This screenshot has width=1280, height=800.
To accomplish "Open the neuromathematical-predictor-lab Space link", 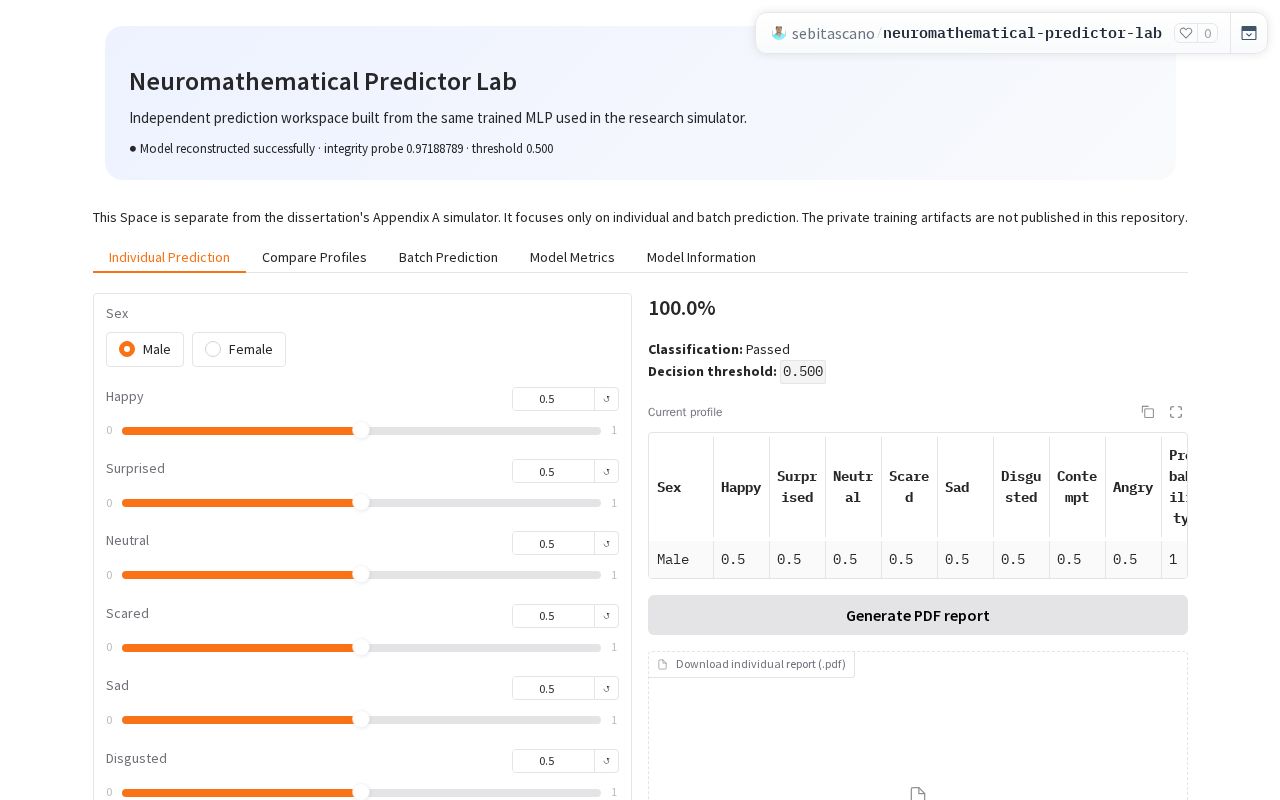I will (x=1022, y=33).
